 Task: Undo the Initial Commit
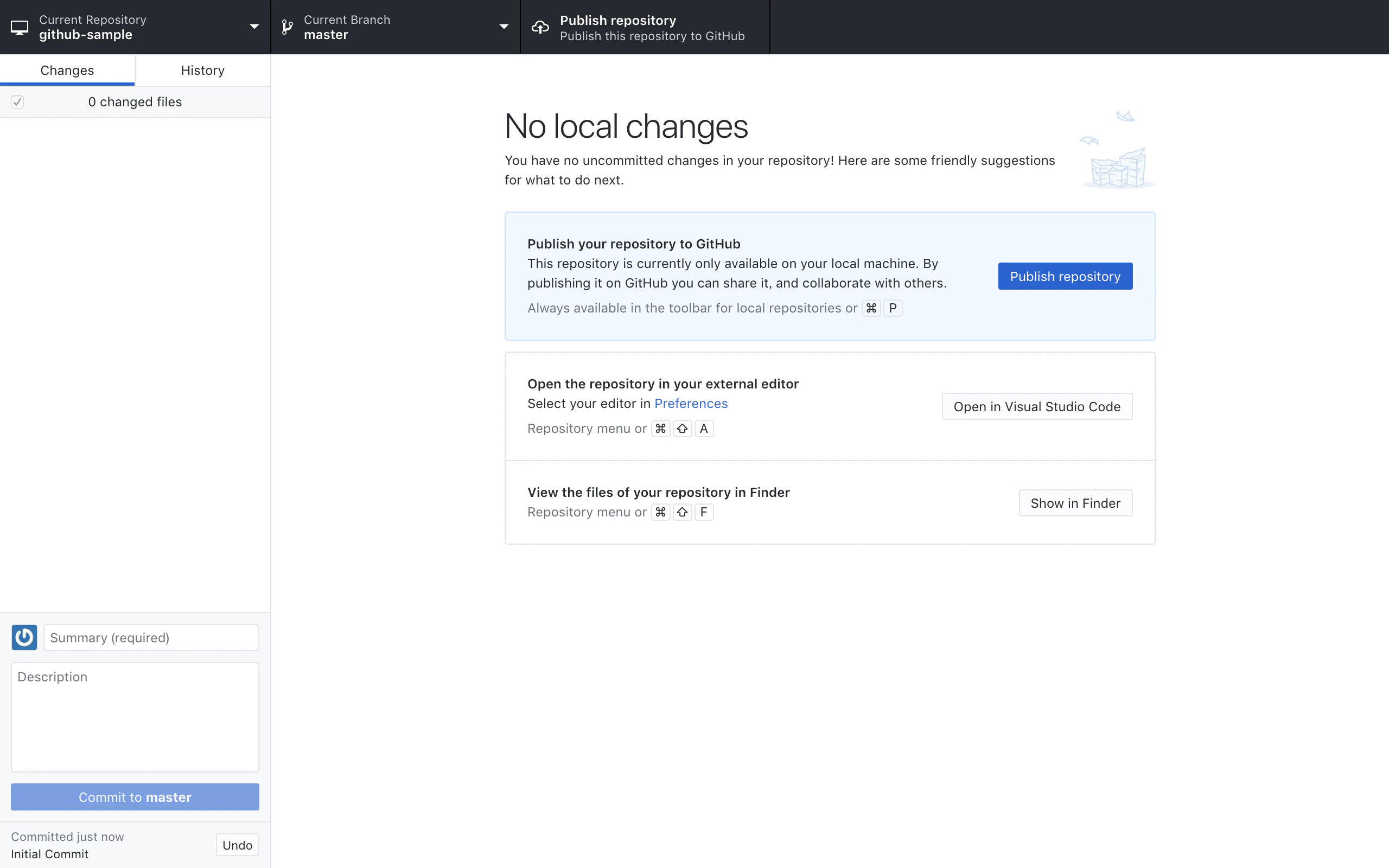pos(238,845)
